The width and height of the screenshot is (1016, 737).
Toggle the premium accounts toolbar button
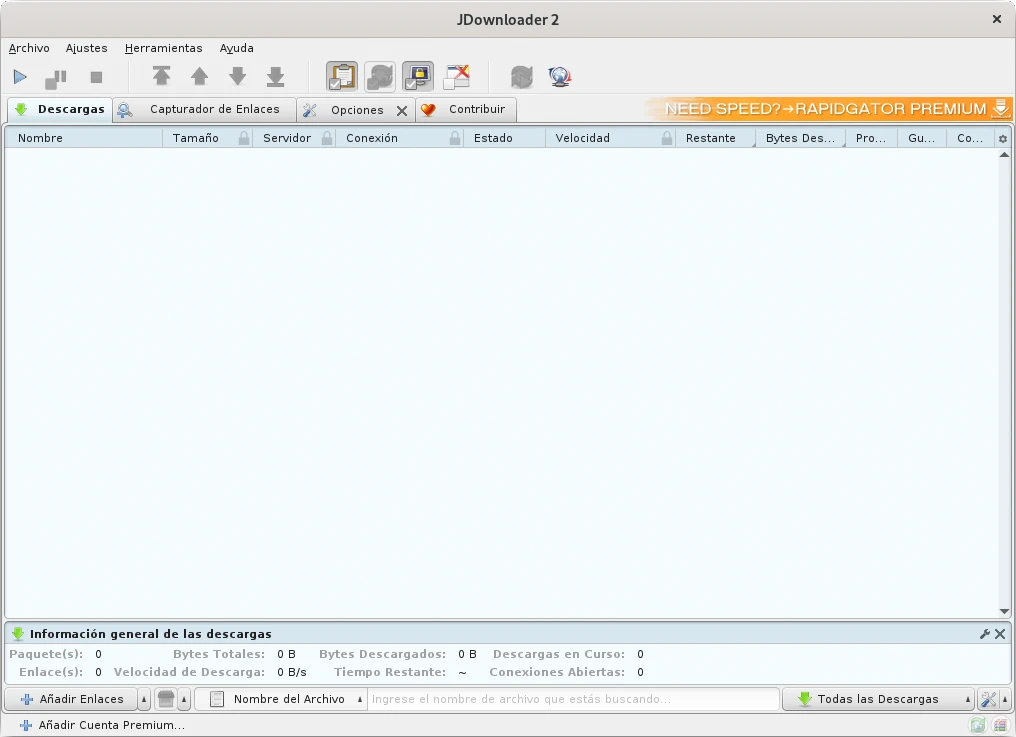coord(418,77)
